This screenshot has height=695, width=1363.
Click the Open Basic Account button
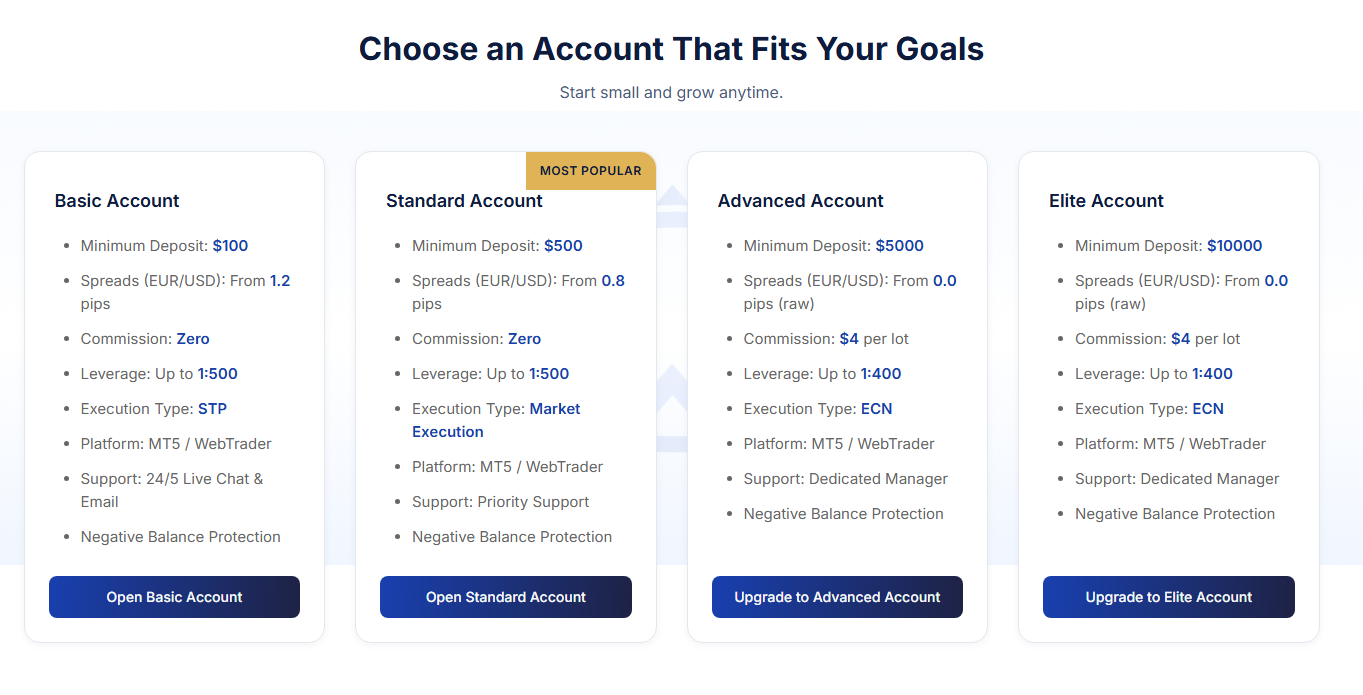tap(174, 597)
